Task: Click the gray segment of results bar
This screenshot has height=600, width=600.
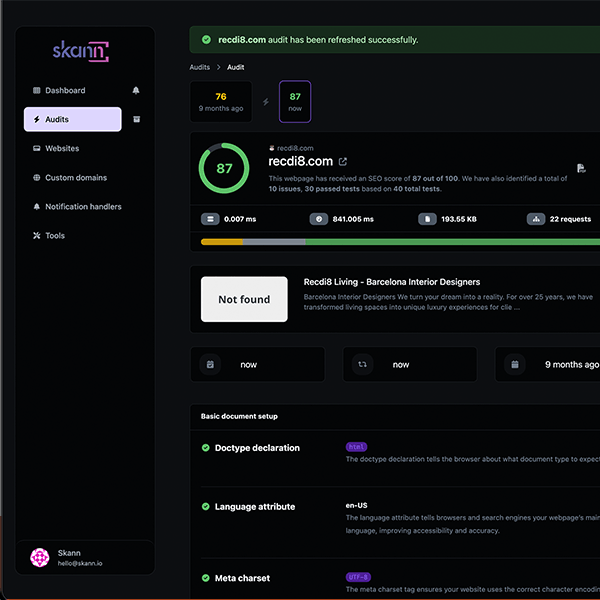Action: 274,242
